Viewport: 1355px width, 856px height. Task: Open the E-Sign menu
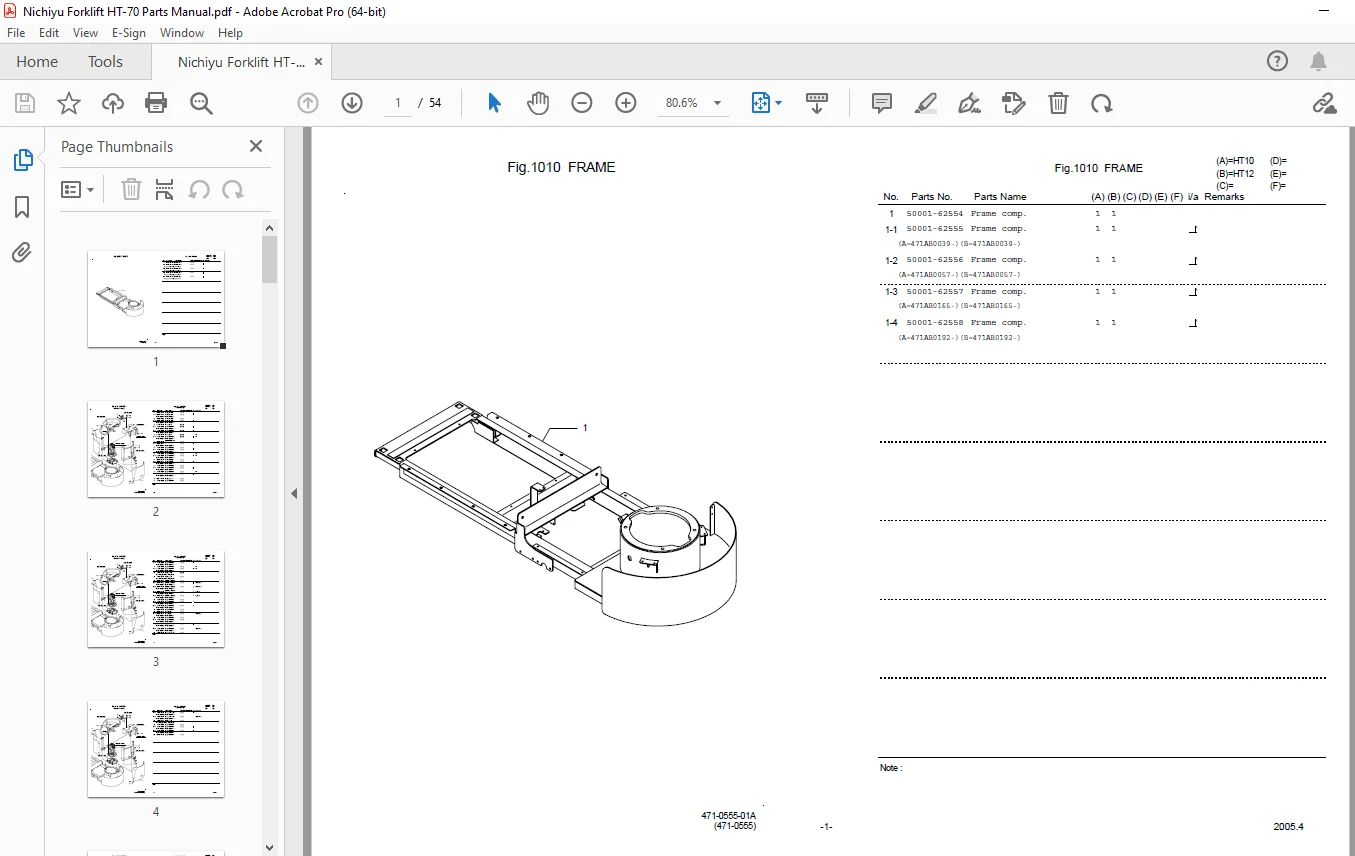129,33
